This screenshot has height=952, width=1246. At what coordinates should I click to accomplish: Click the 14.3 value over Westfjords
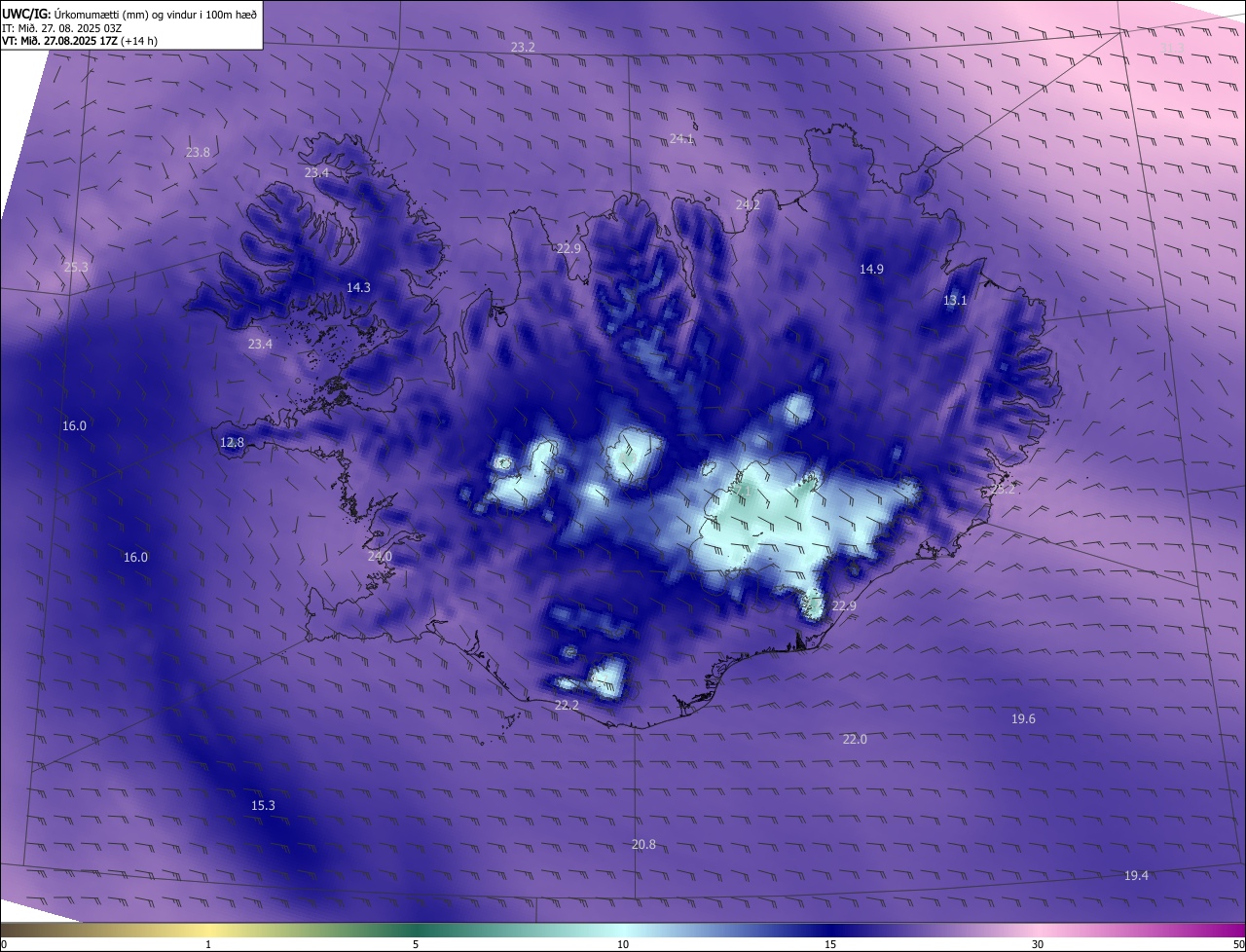(358, 287)
